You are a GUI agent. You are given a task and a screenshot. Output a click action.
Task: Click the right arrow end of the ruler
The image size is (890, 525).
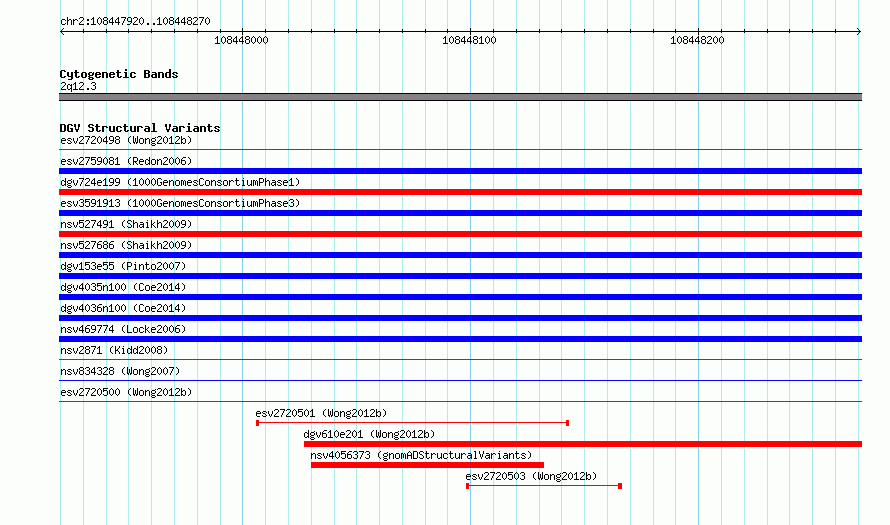pyautogui.click(x=859, y=31)
